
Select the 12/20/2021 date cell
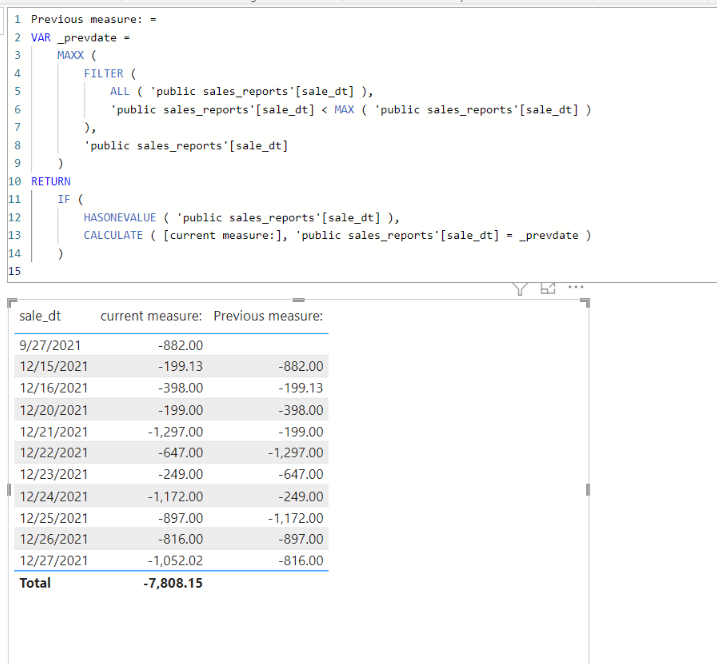coord(54,410)
